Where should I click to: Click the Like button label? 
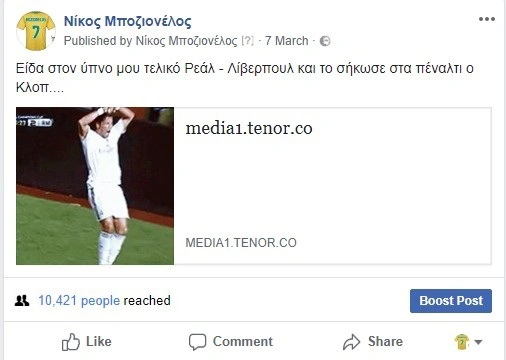[x=99, y=341]
